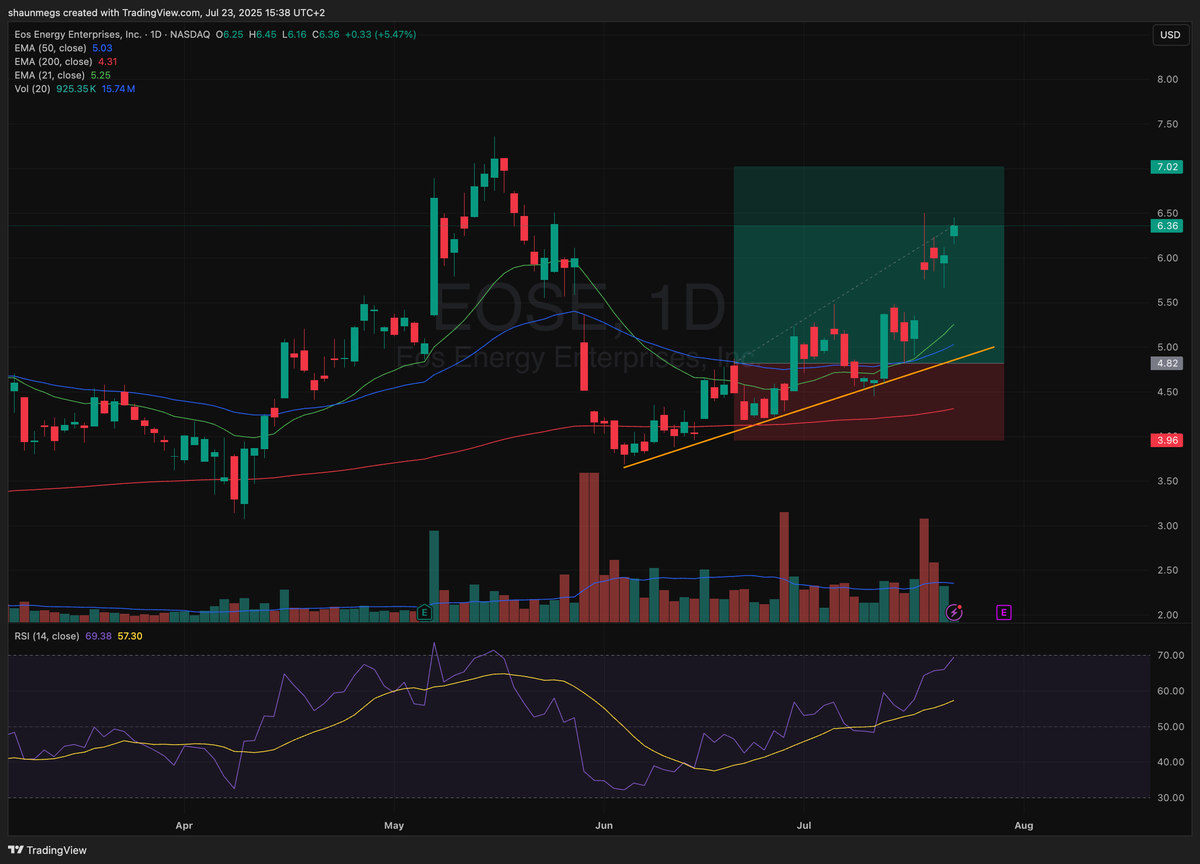This screenshot has width=1200, height=864.
Task: Click the EMA 50 value 5.03
Action: [x=100, y=47]
